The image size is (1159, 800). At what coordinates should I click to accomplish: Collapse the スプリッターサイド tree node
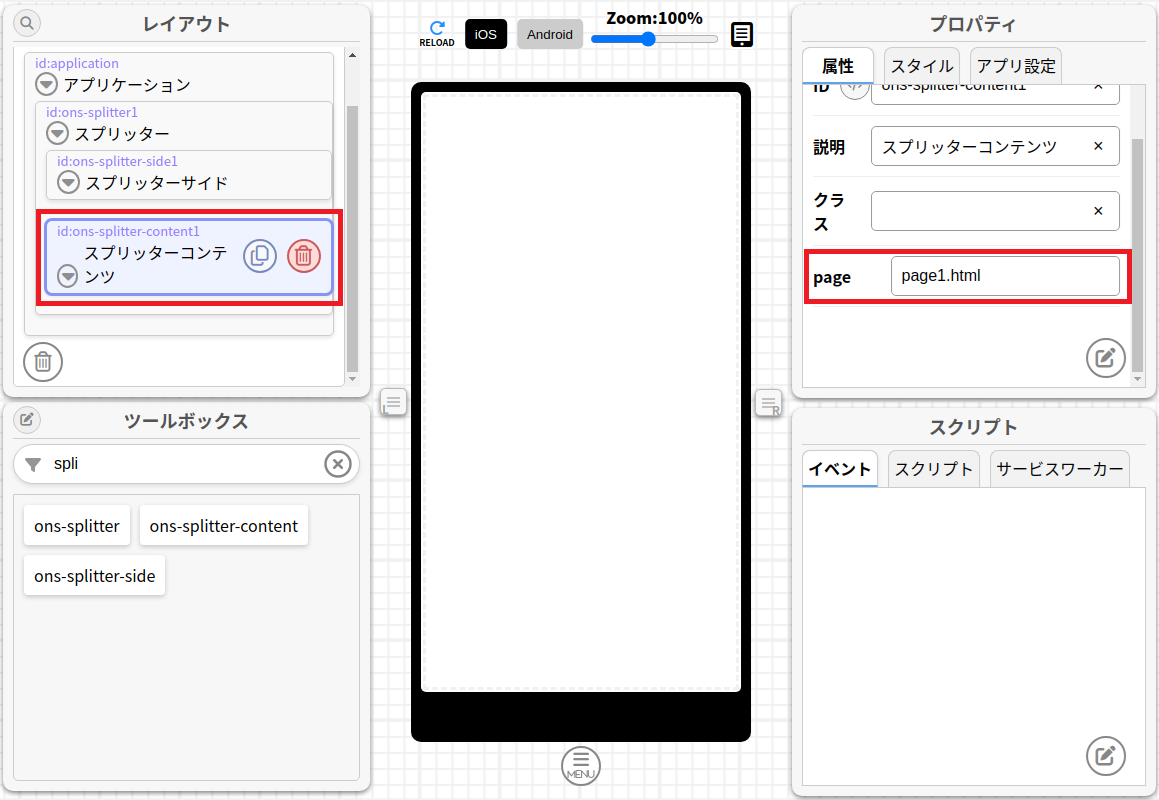pyautogui.click(x=68, y=182)
